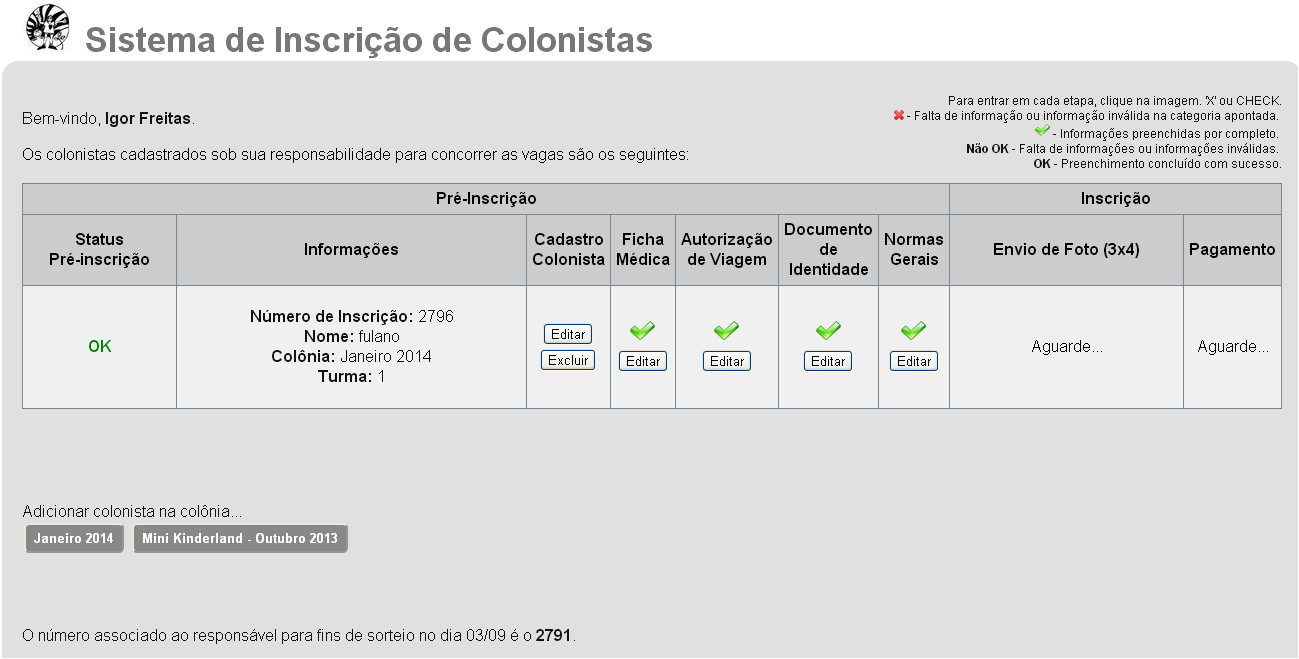The image size is (1299, 659).
Task: Click the Kinderland logo icon
Action: (47, 28)
